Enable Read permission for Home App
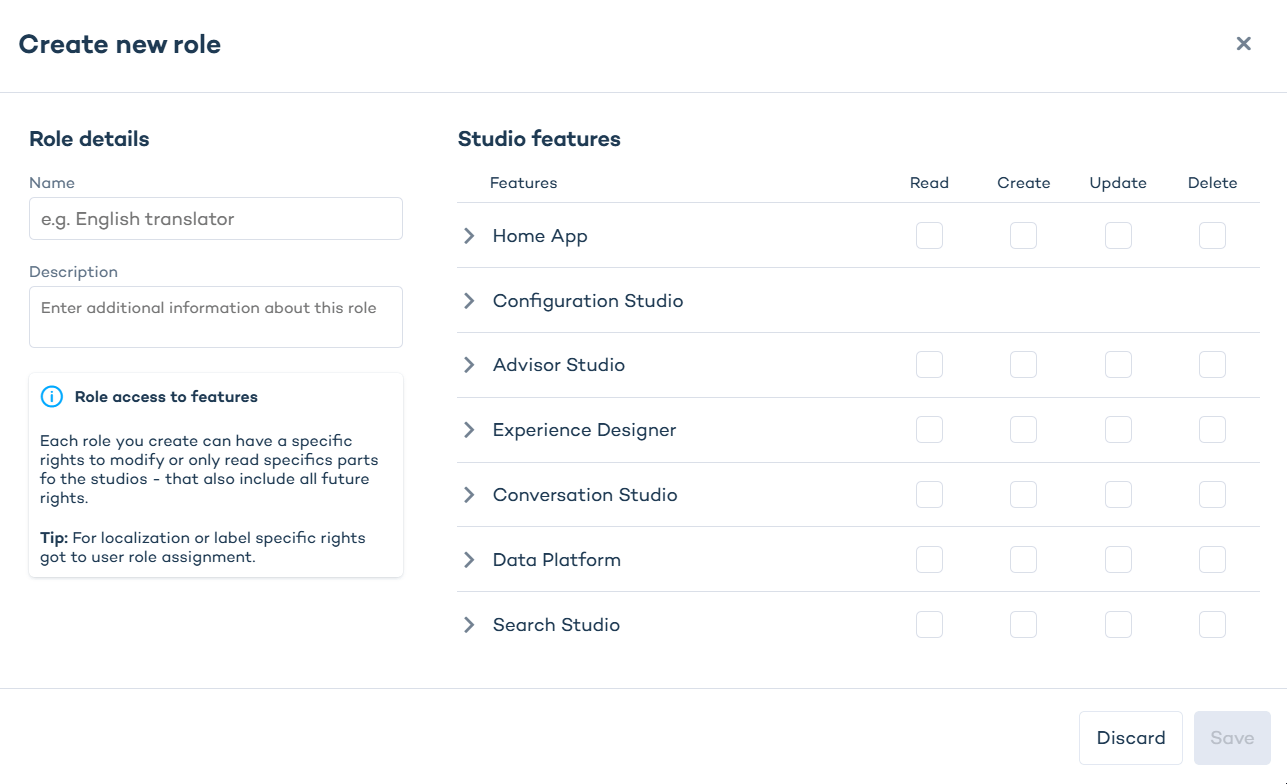 click(x=929, y=236)
